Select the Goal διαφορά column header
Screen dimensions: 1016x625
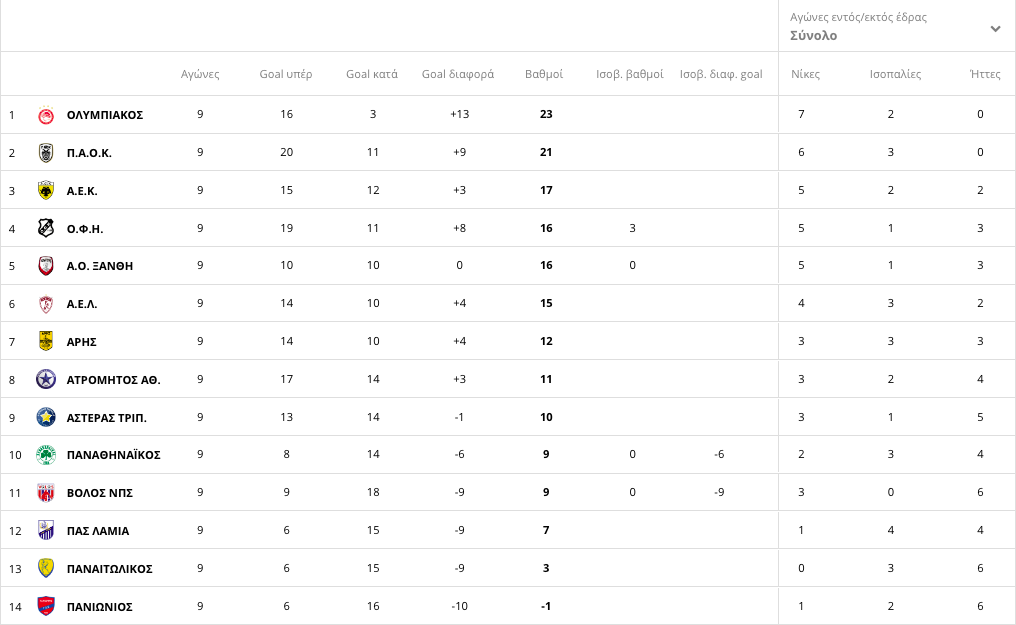[457, 74]
